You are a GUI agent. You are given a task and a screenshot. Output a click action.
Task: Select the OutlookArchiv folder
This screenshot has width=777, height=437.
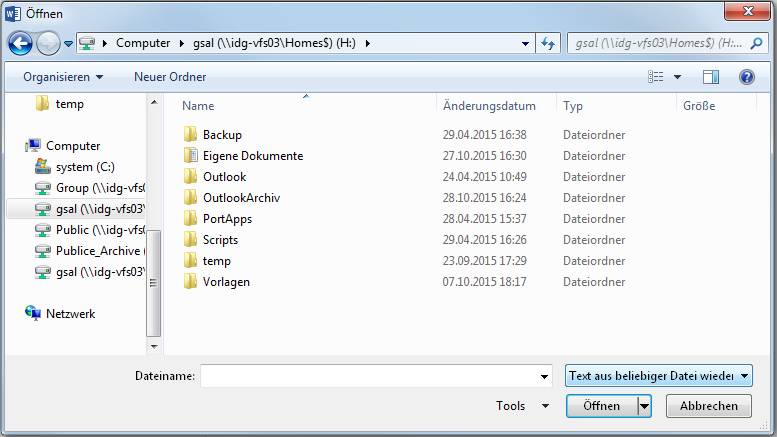pos(241,198)
